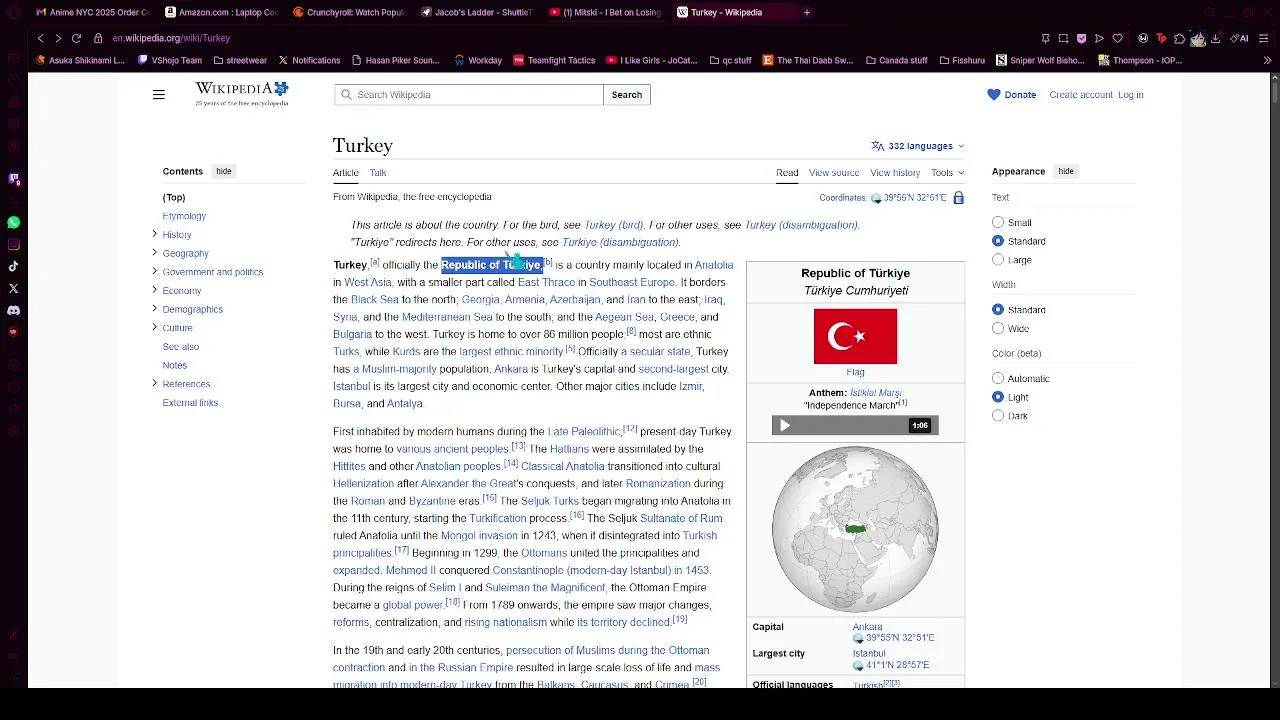This screenshot has height=720, width=1280.
Task: Open Discord in the browser sidebar
Action: 13,311
